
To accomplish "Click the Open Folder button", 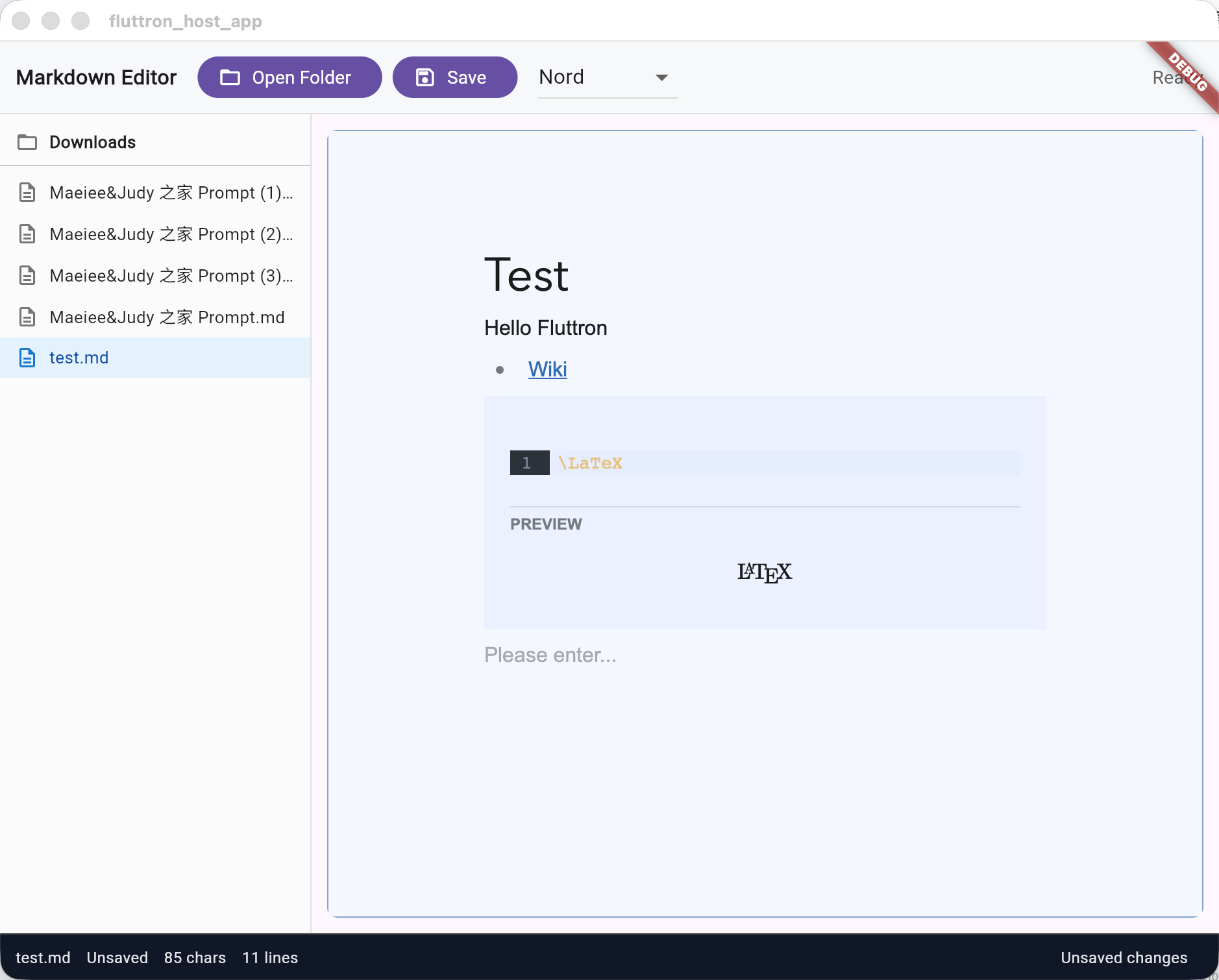I will click(289, 77).
